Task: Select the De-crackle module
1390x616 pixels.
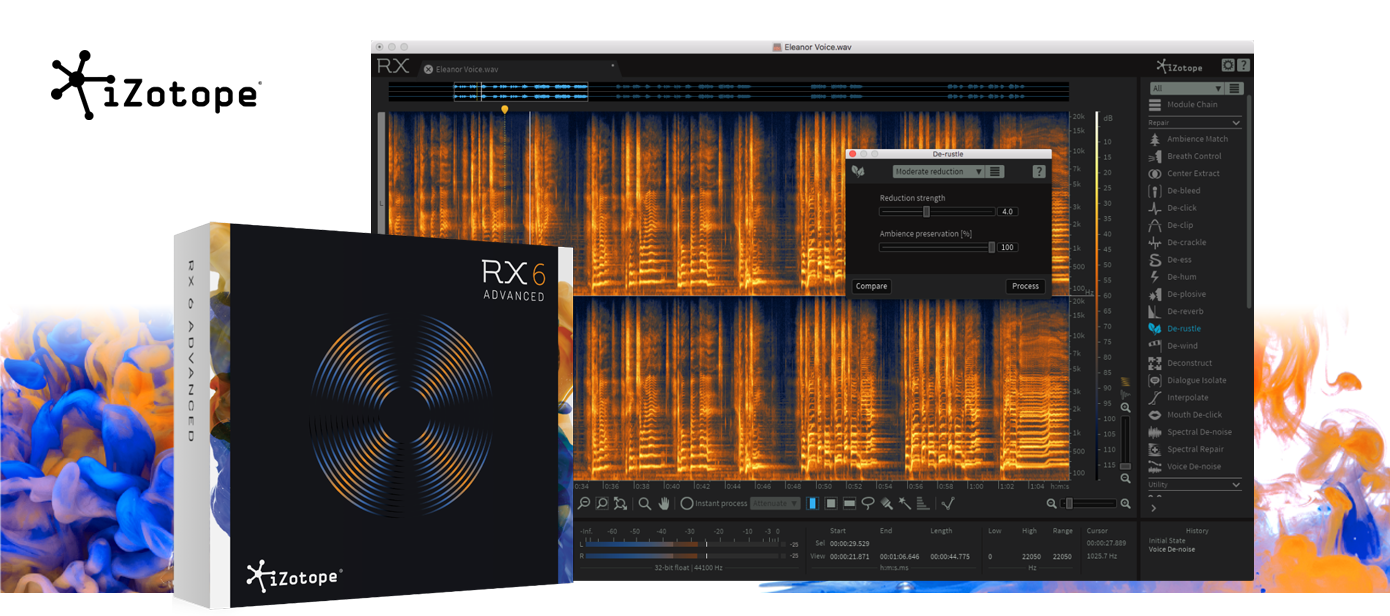Action: [1178, 242]
